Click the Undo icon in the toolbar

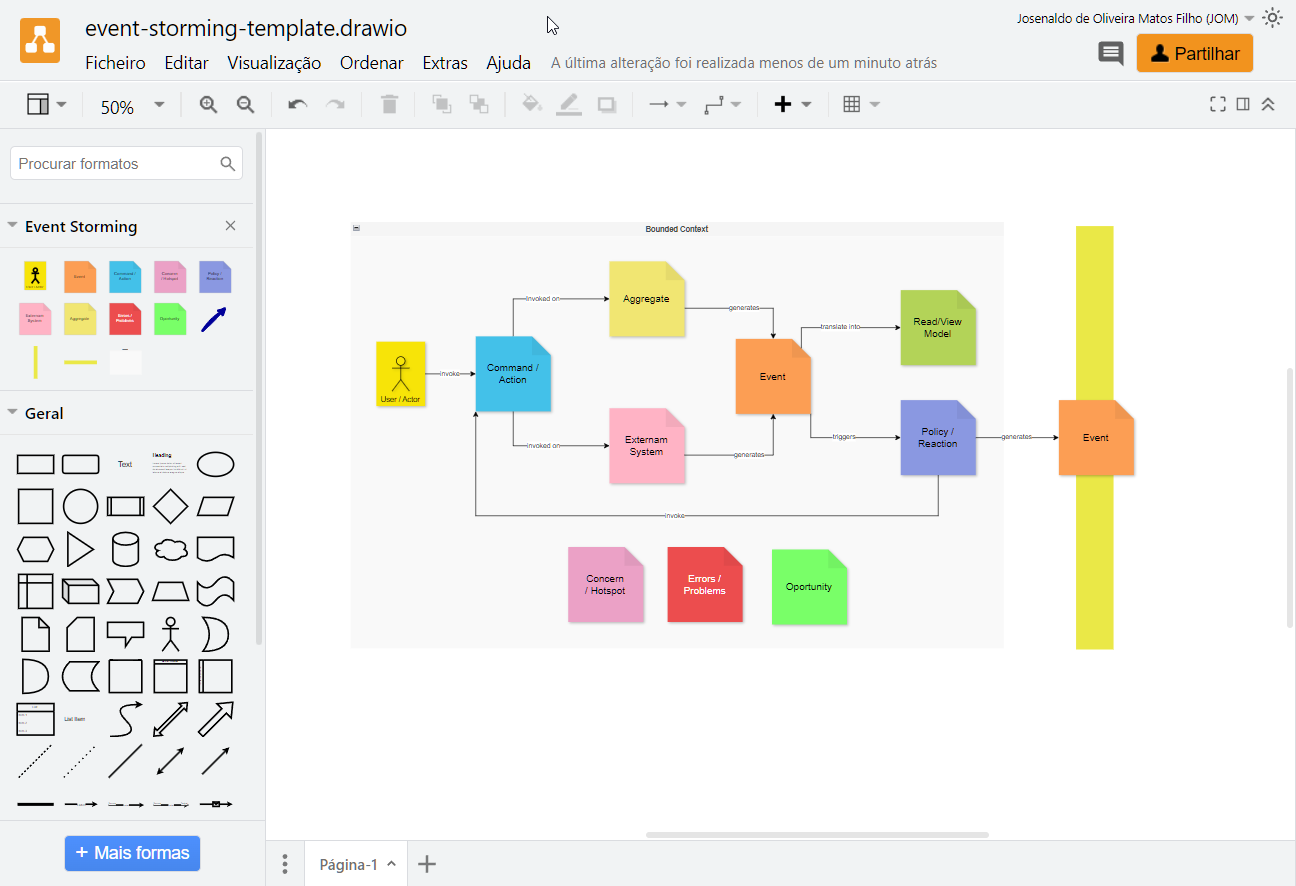pyautogui.click(x=297, y=104)
